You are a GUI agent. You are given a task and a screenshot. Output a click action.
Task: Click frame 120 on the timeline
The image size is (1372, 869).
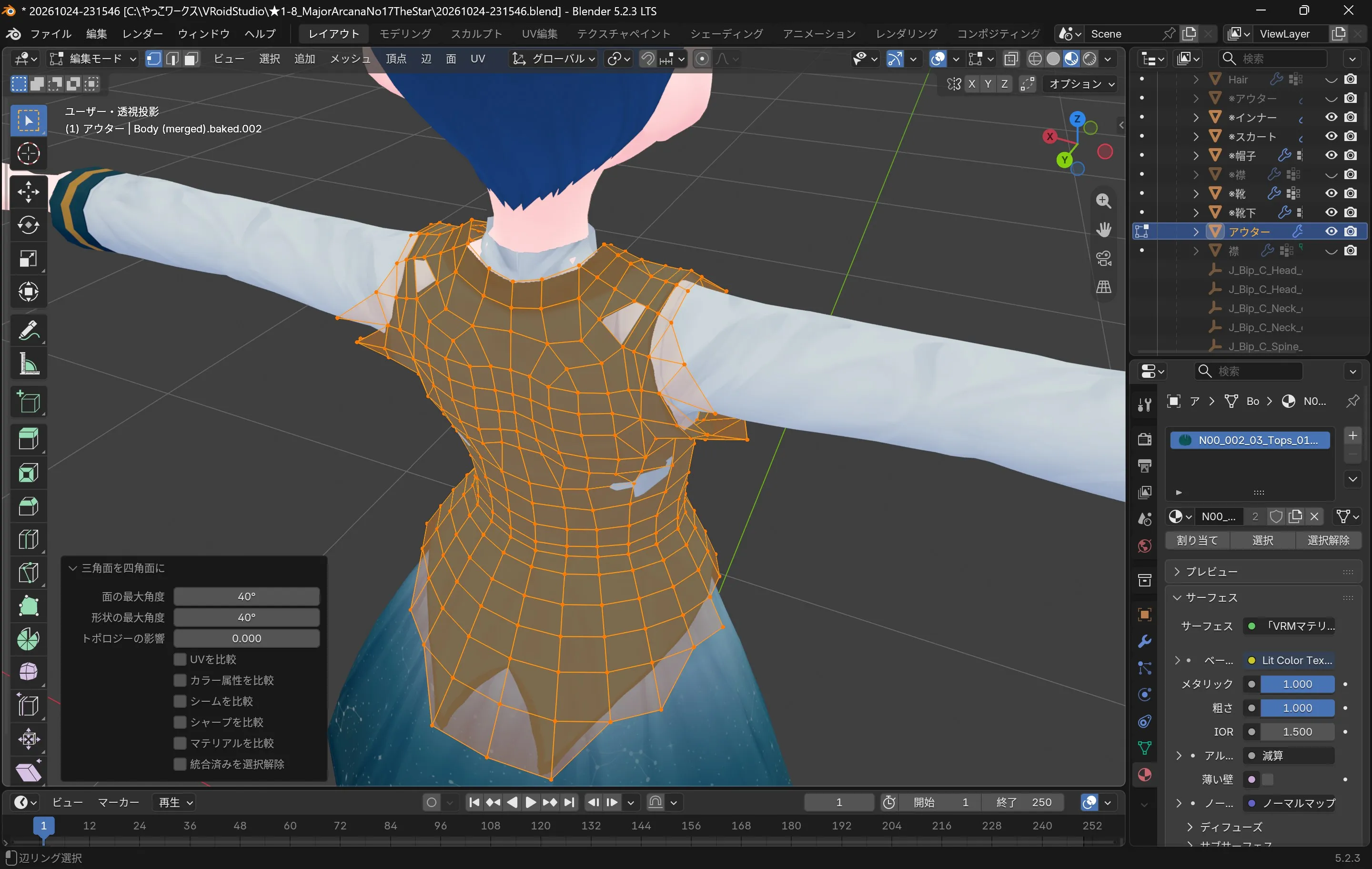point(540,826)
